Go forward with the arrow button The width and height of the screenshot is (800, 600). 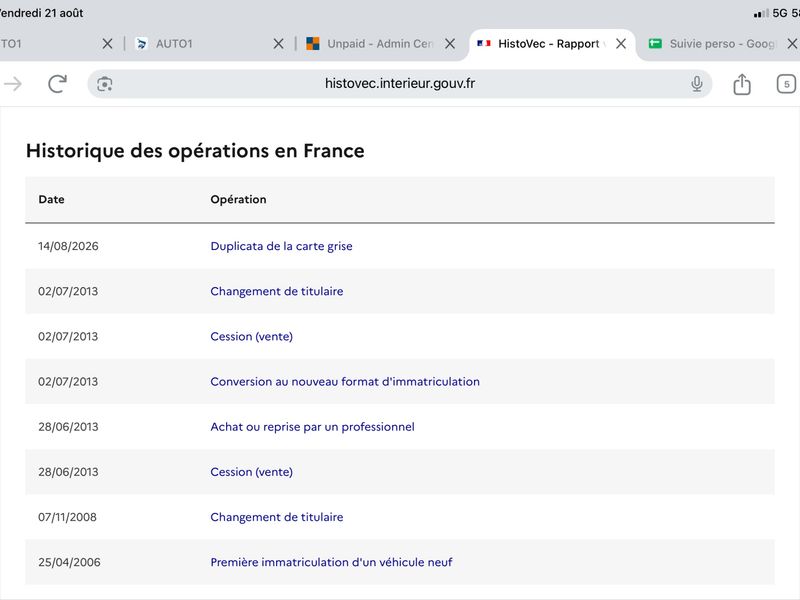coord(13,84)
